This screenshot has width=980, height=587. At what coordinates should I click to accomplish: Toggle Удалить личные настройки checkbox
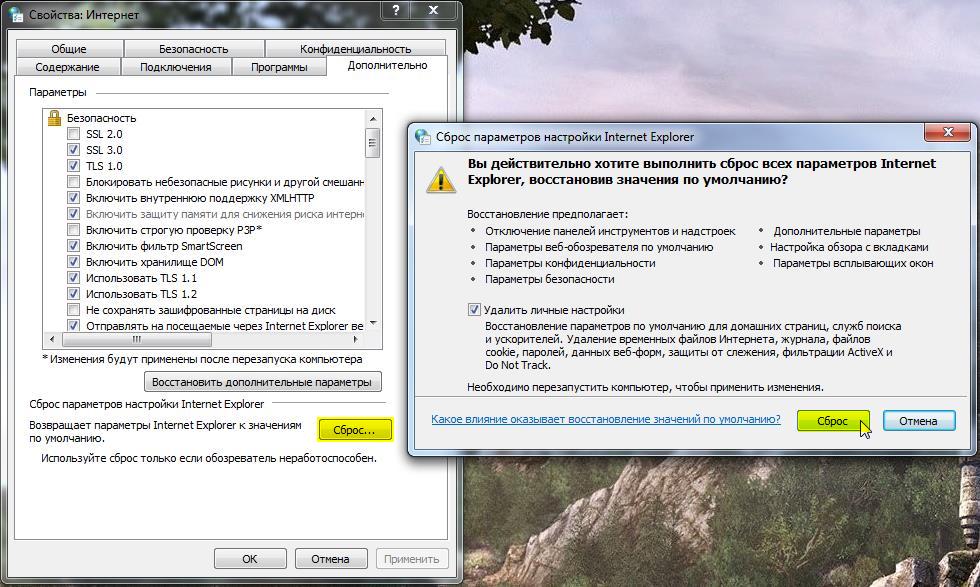[474, 309]
